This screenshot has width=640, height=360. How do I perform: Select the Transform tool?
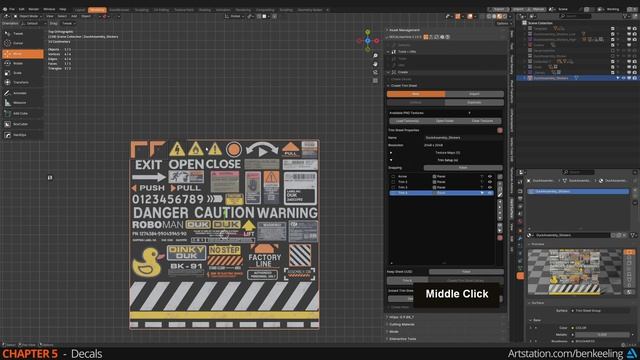(x=22, y=82)
